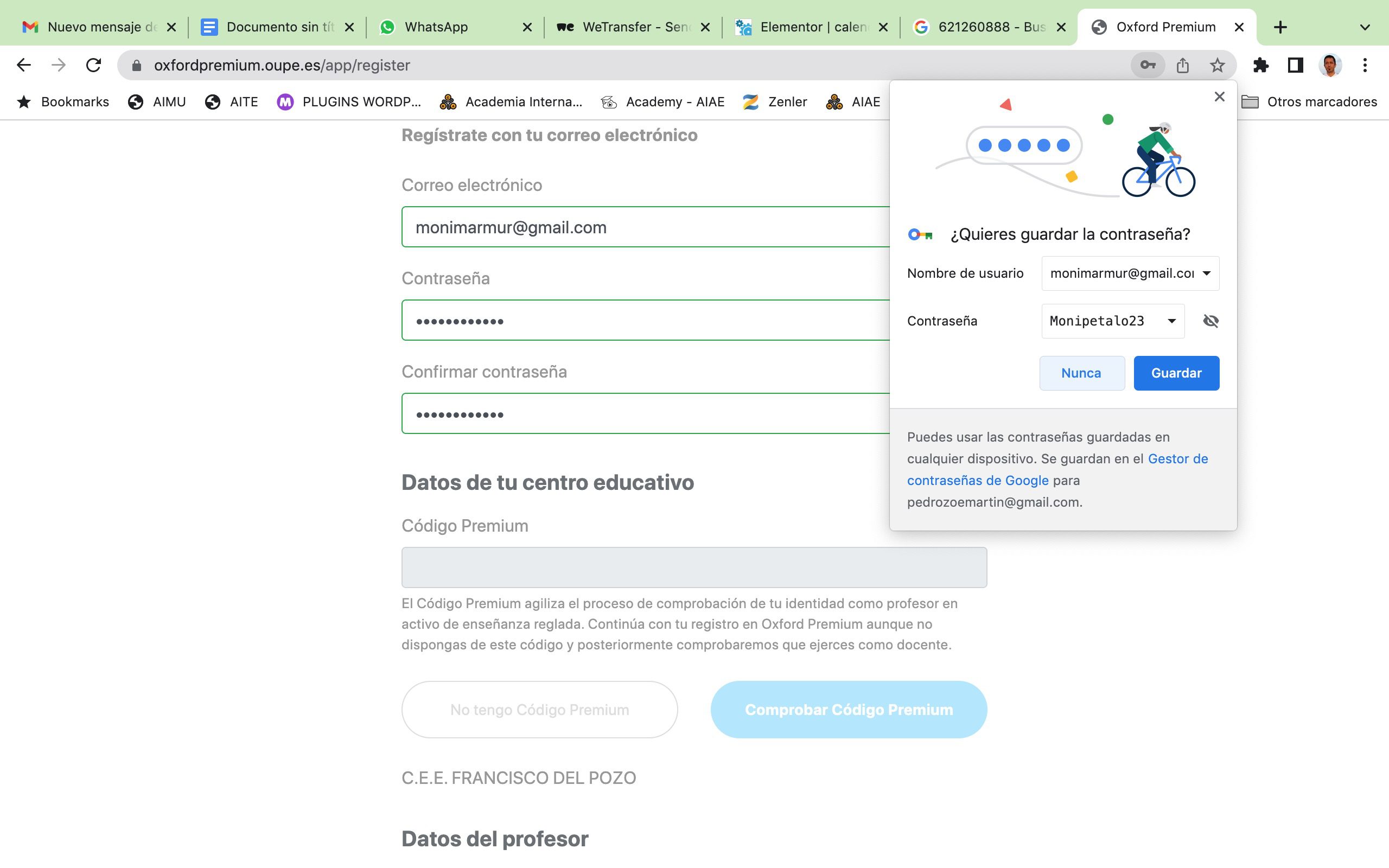The width and height of the screenshot is (1389, 868).
Task: Open the tab search chevron
Action: [x=1365, y=27]
